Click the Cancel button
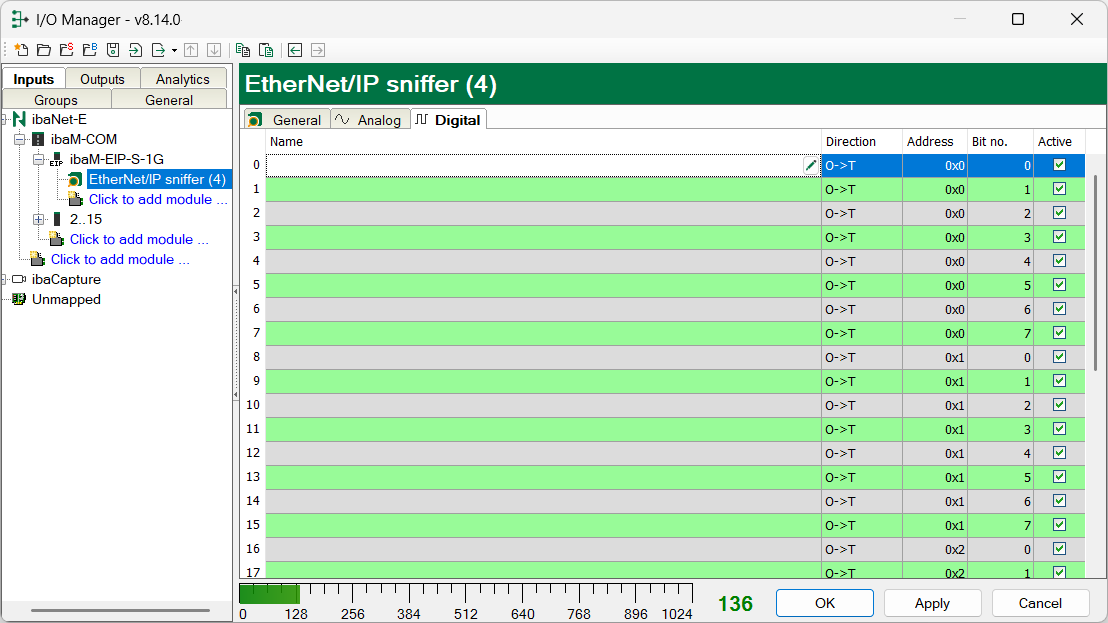 tap(1040, 603)
